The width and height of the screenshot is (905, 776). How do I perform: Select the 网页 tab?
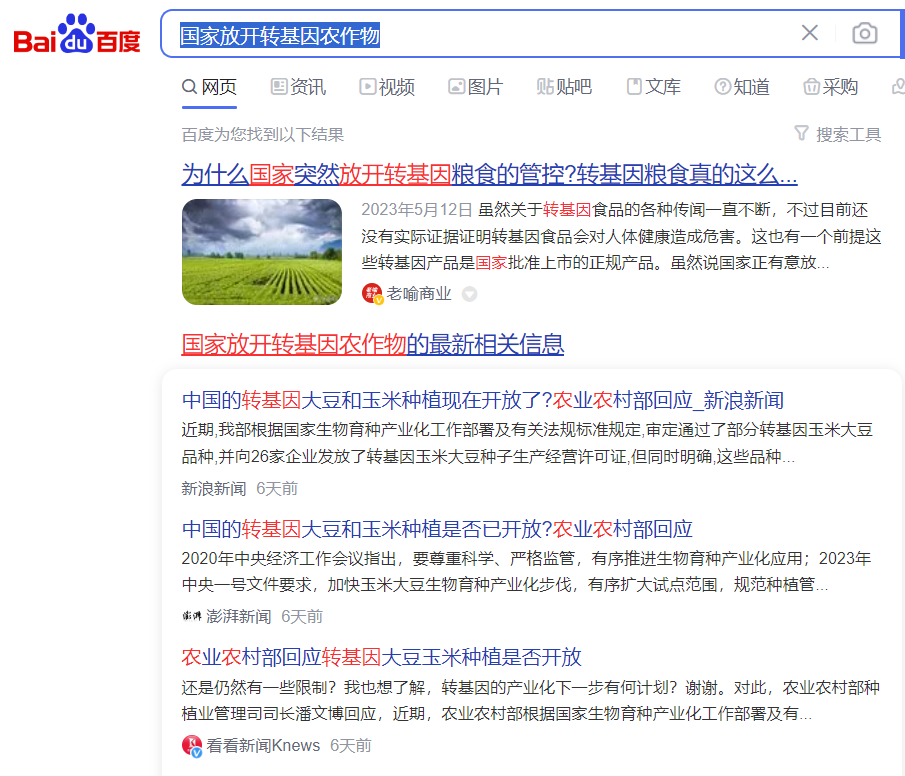coord(209,87)
